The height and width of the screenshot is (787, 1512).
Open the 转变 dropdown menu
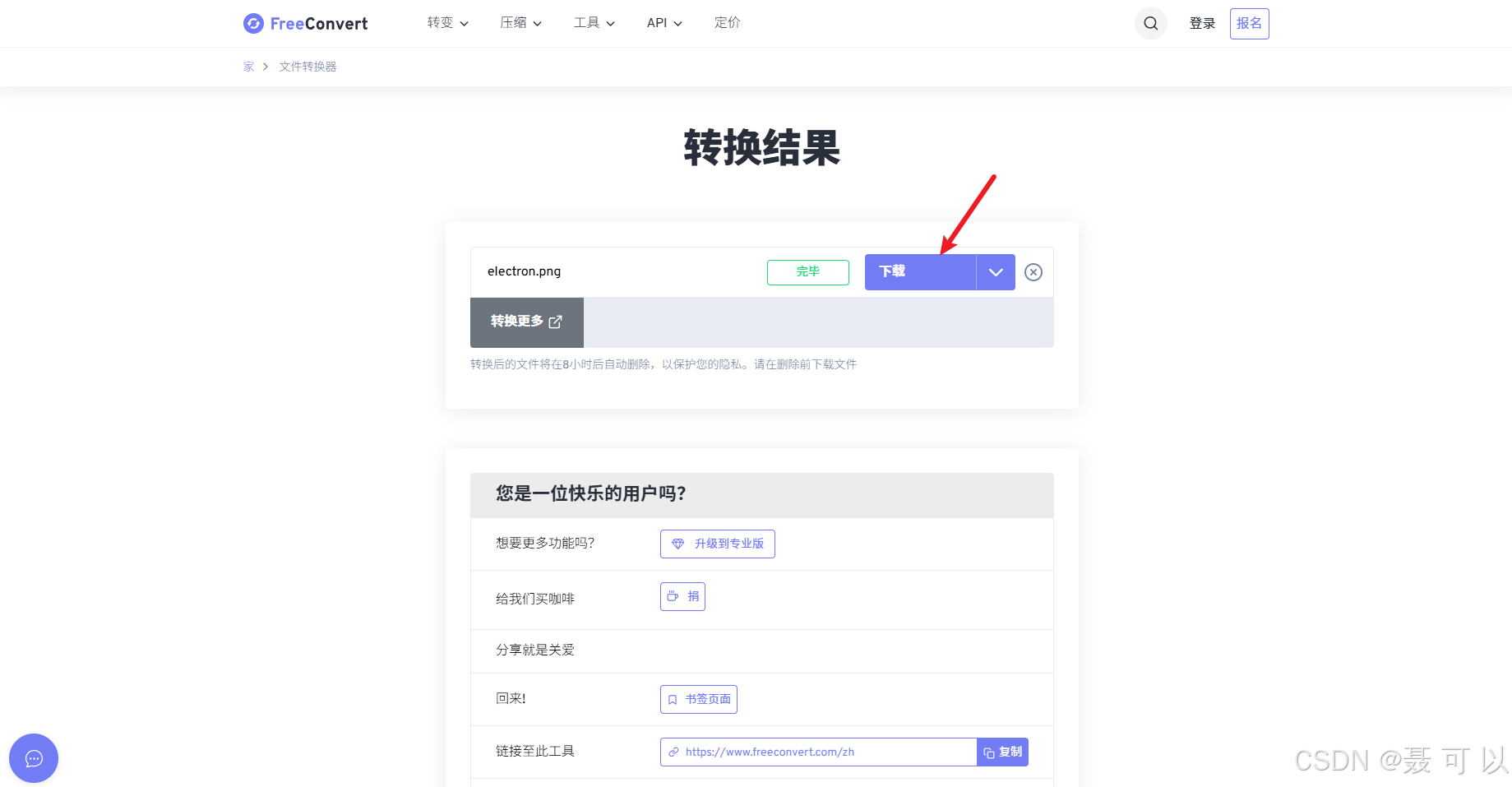[446, 23]
